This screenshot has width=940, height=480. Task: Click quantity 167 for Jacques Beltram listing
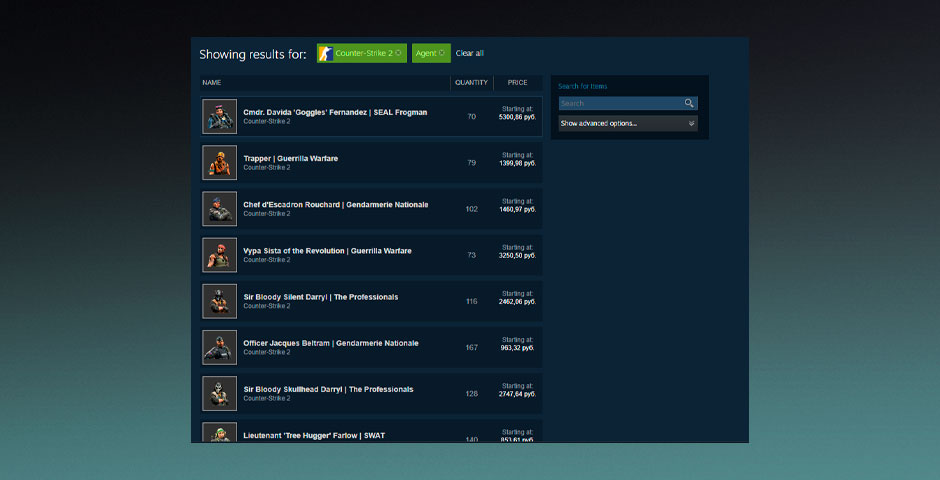(471, 348)
